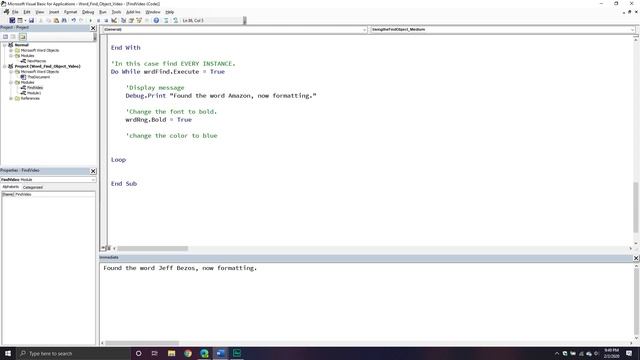Click the View Microsoft Word toolbar icon
The width and height of the screenshot is (640, 360).
[12, 20]
